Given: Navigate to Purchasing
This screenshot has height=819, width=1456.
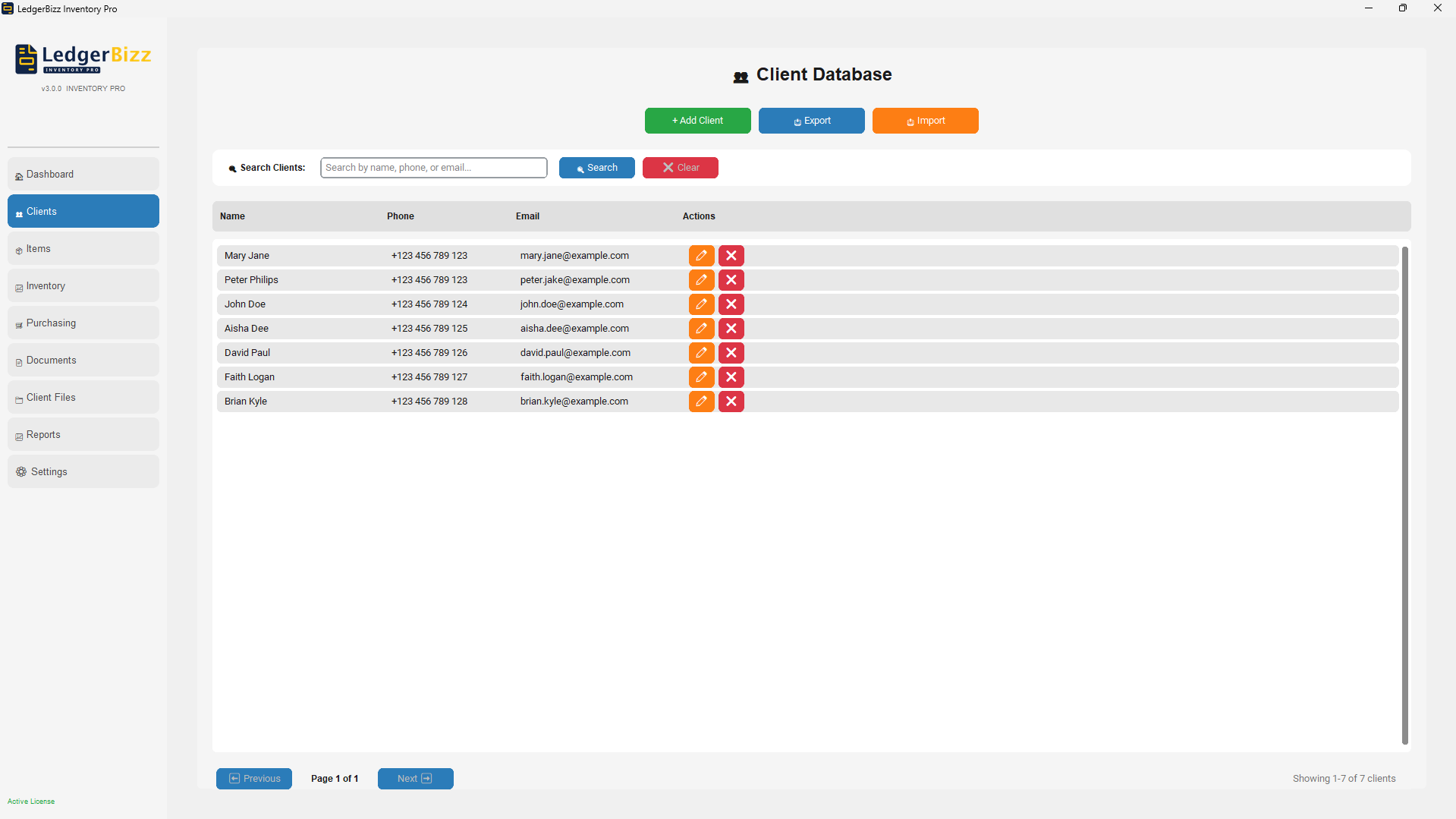Looking at the screenshot, I should click(83, 323).
